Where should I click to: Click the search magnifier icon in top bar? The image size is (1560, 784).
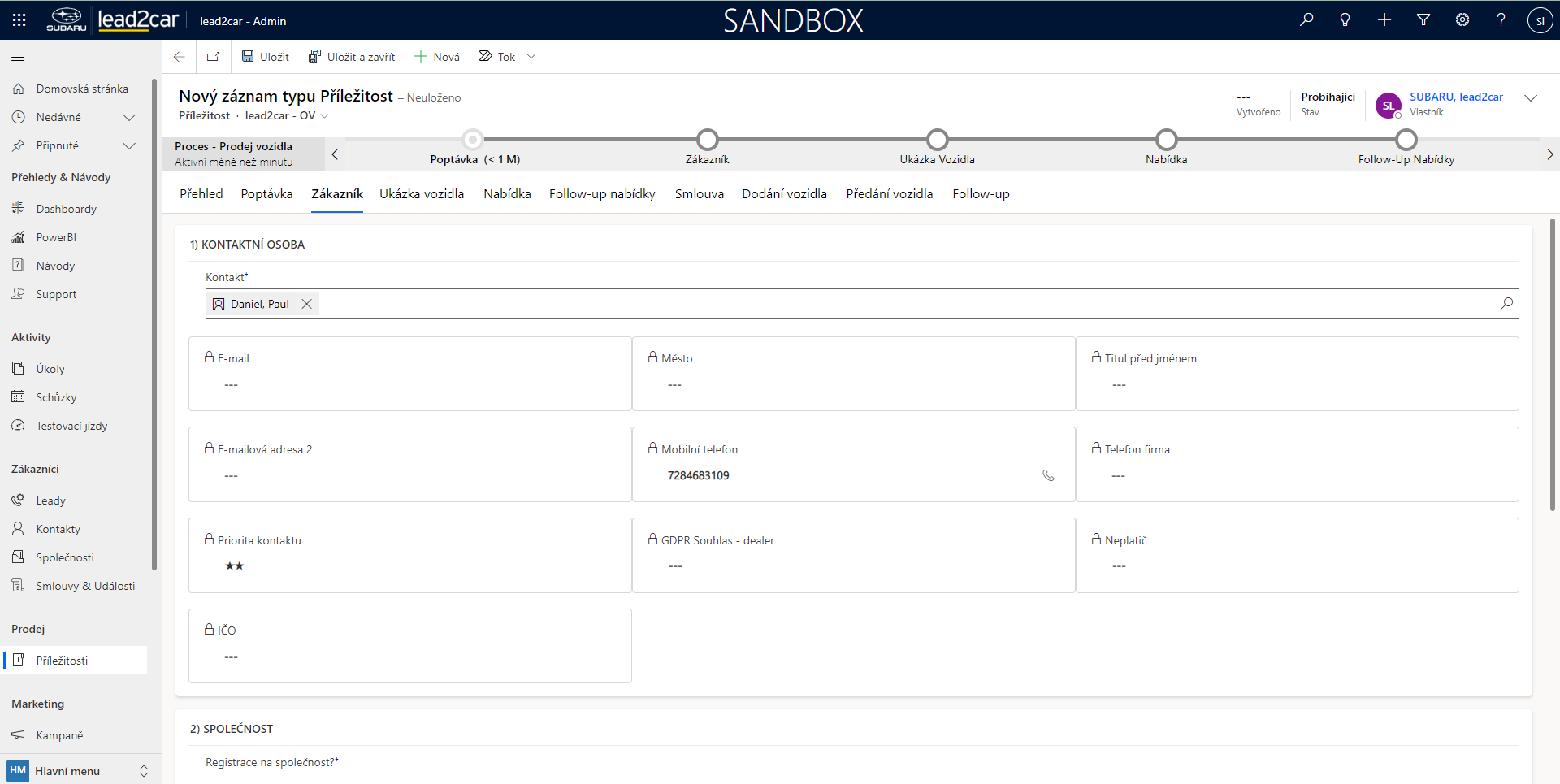pos(1306,19)
